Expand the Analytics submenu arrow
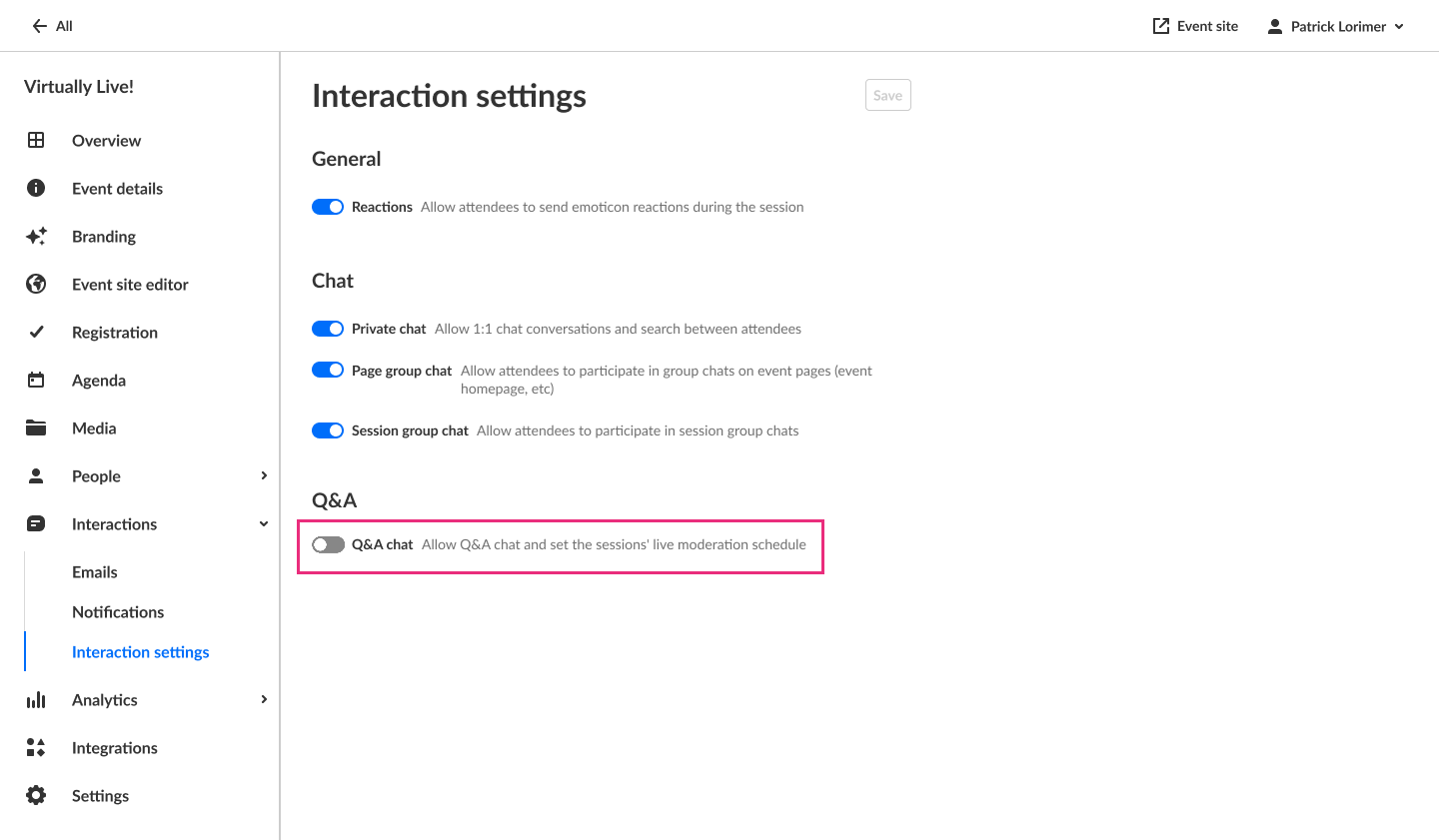The image size is (1439, 840). (x=264, y=699)
